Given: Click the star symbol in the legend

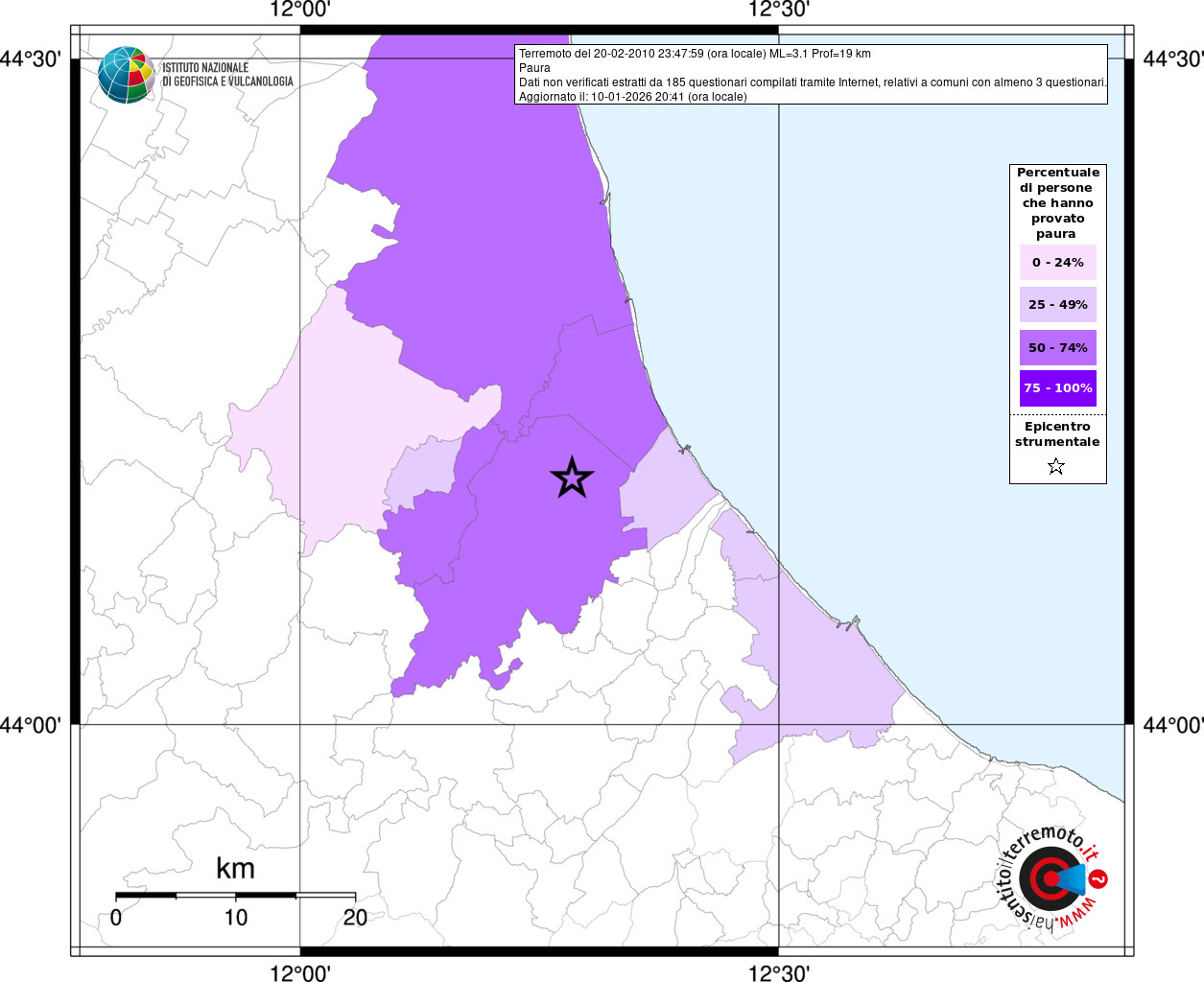Looking at the screenshot, I should pyautogui.click(x=1056, y=466).
